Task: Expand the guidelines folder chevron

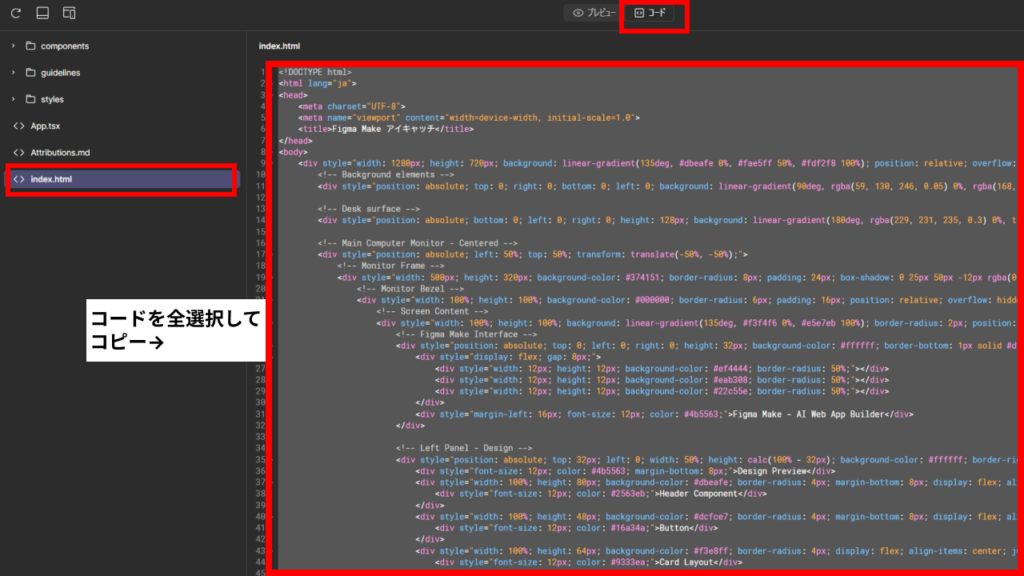Action: [13, 72]
